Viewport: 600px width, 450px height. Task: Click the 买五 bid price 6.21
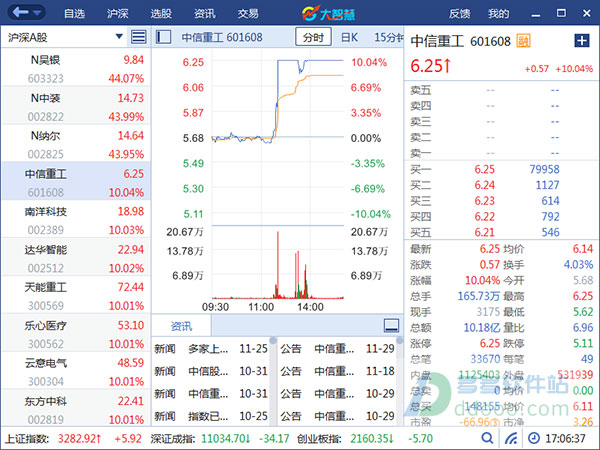point(484,232)
